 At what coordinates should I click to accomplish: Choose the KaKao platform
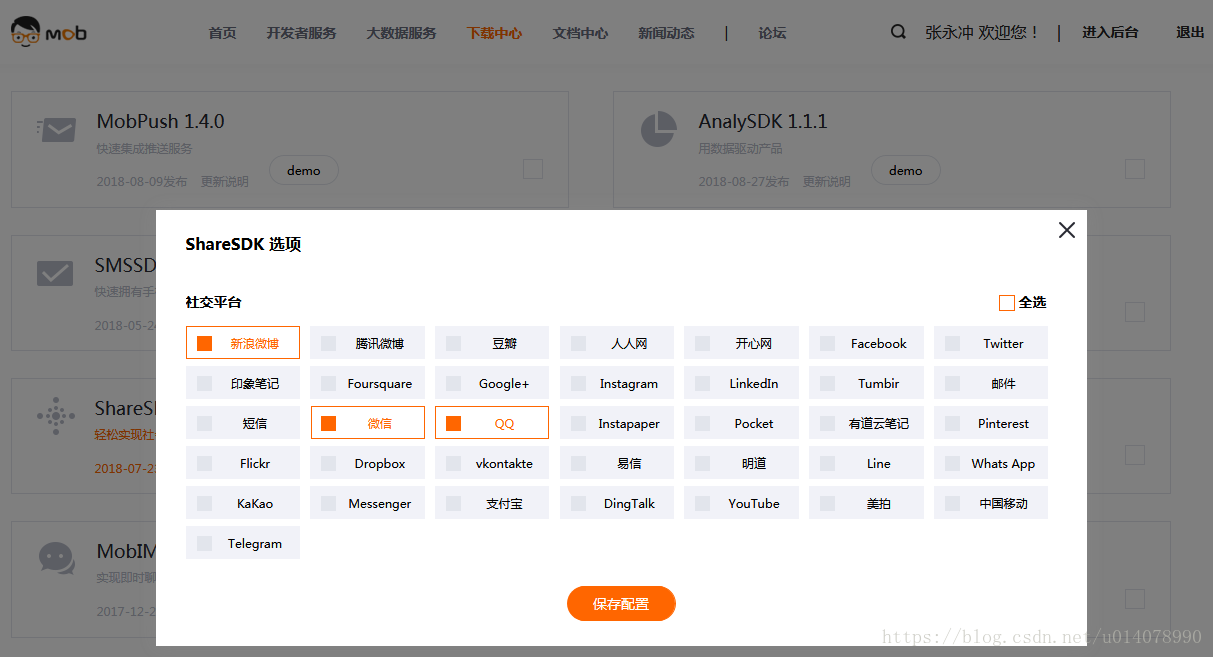(243, 503)
